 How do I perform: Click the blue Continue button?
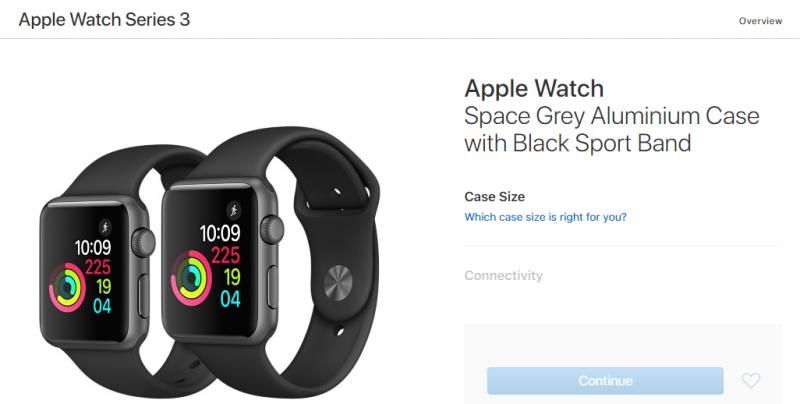tap(605, 381)
